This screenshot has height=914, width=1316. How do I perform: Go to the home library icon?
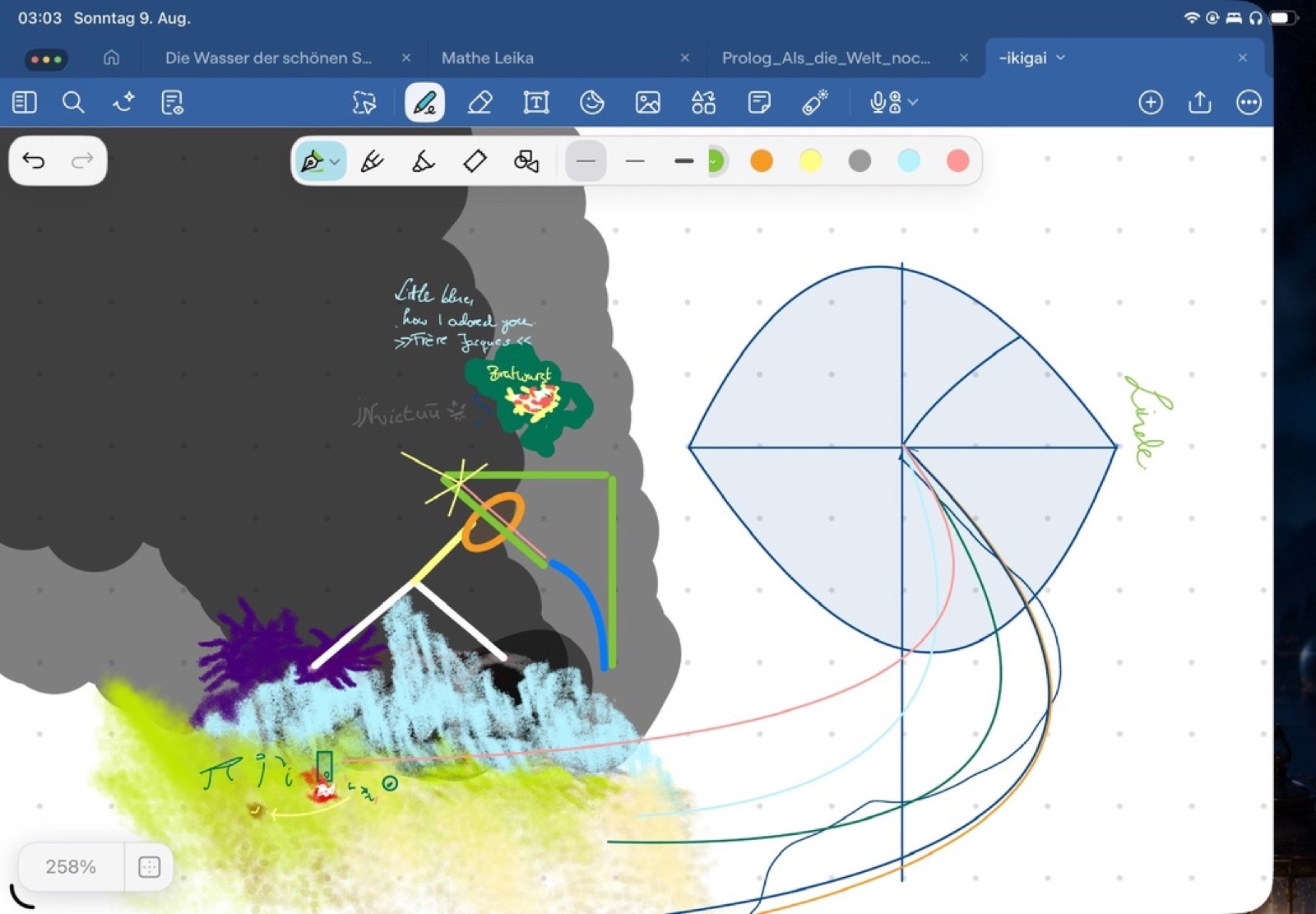pos(111,58)
